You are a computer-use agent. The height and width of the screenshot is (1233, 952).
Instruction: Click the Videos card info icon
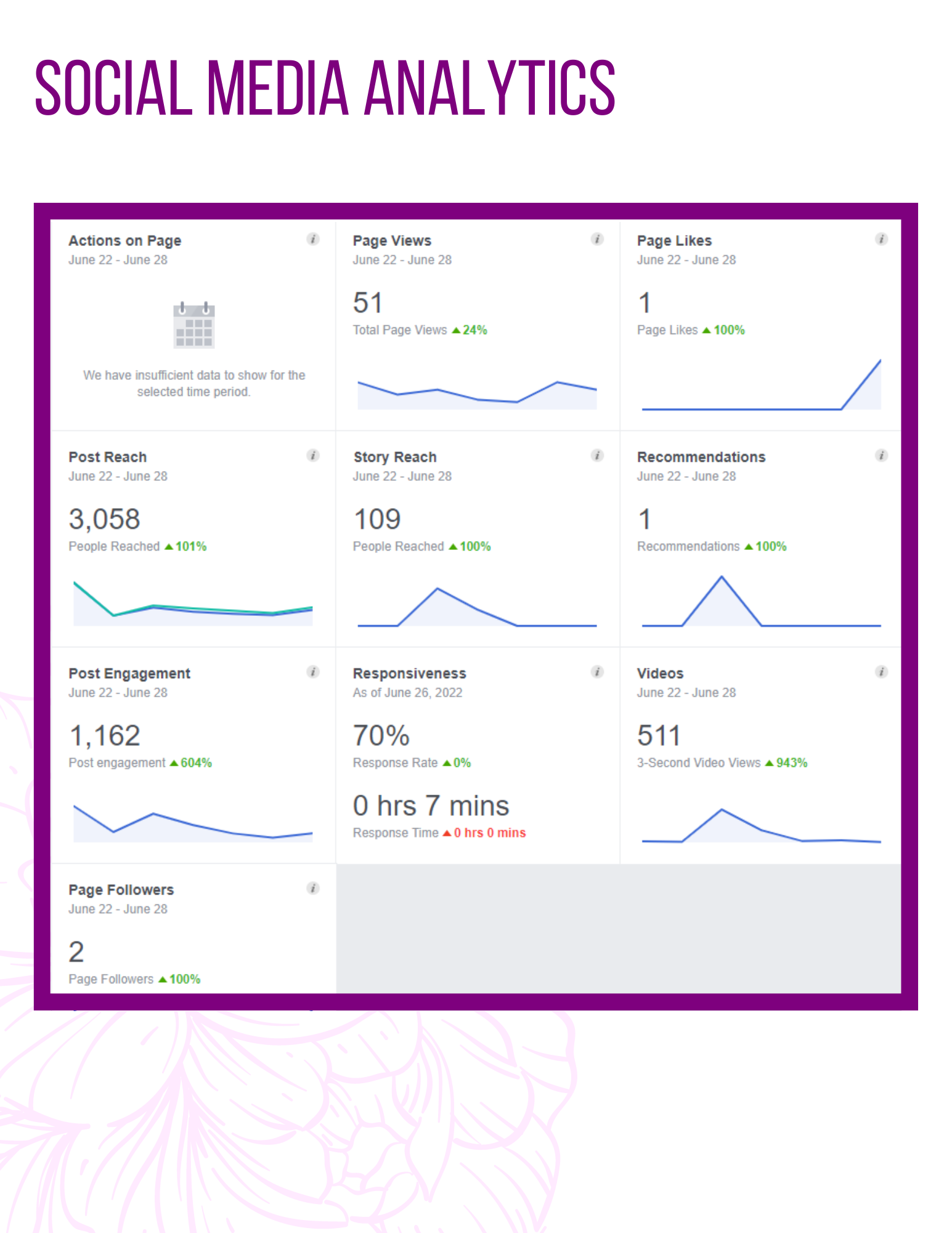(x=882, y=672)
